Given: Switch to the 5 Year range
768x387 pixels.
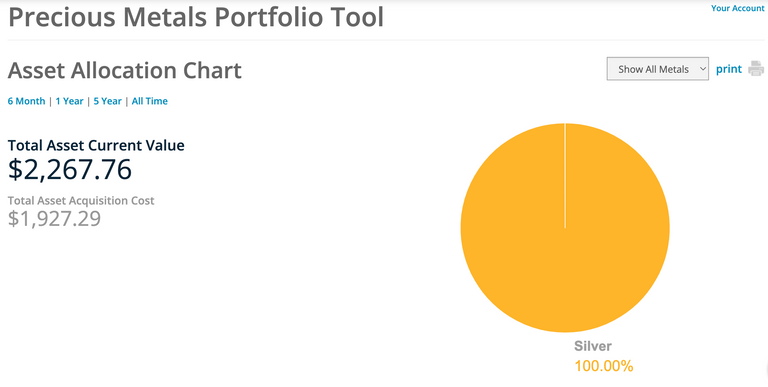Looking at the screenshot, I should (x=107, y=101).
